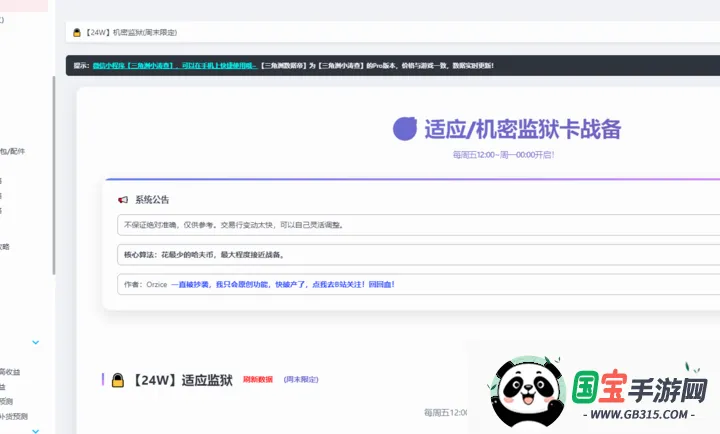Click the lock icon beside 机密监狱 tab title
Screen dimensions: 720x434
pyautogui.click(x=75, y=33)
